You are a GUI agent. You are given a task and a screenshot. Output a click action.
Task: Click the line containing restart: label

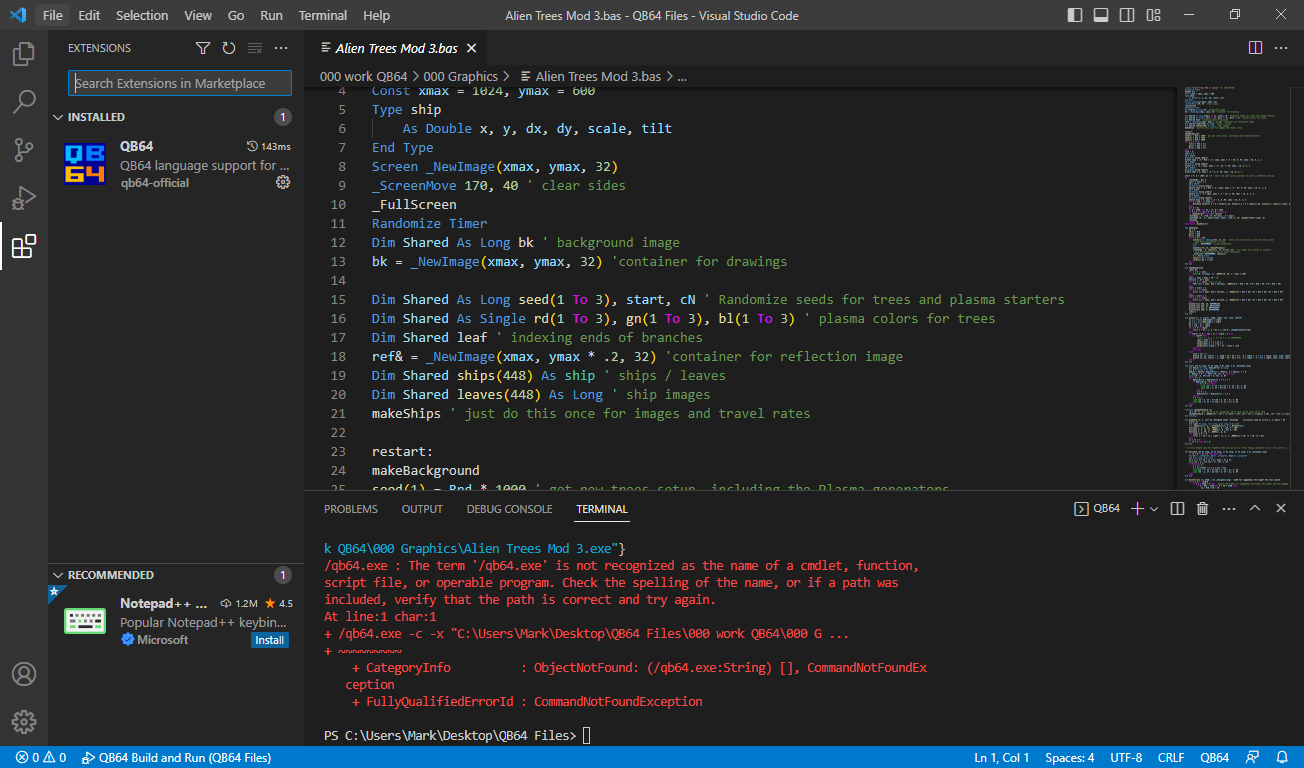[402, 451]
